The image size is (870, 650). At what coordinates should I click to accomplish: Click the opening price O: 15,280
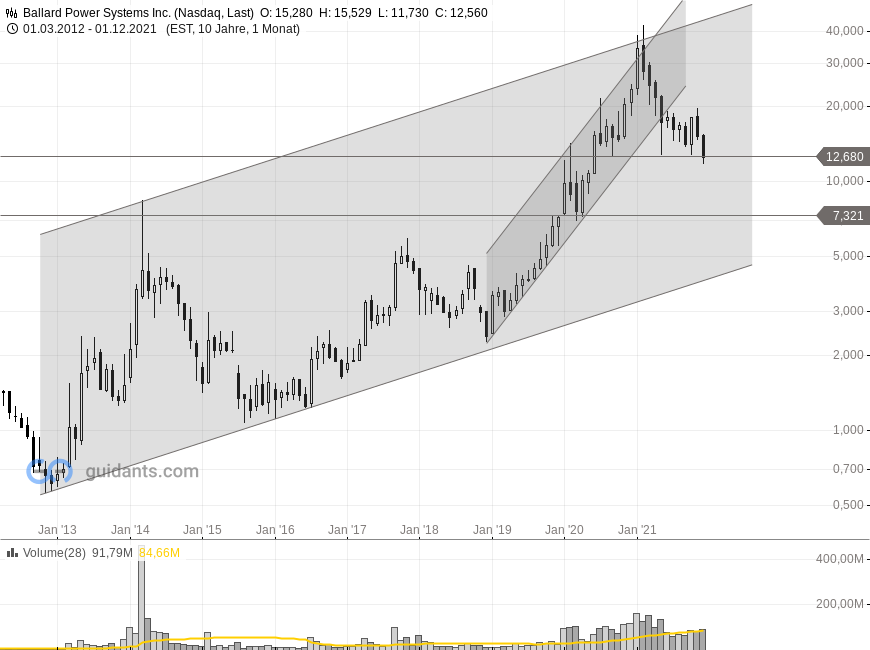(x=286, y=13)
